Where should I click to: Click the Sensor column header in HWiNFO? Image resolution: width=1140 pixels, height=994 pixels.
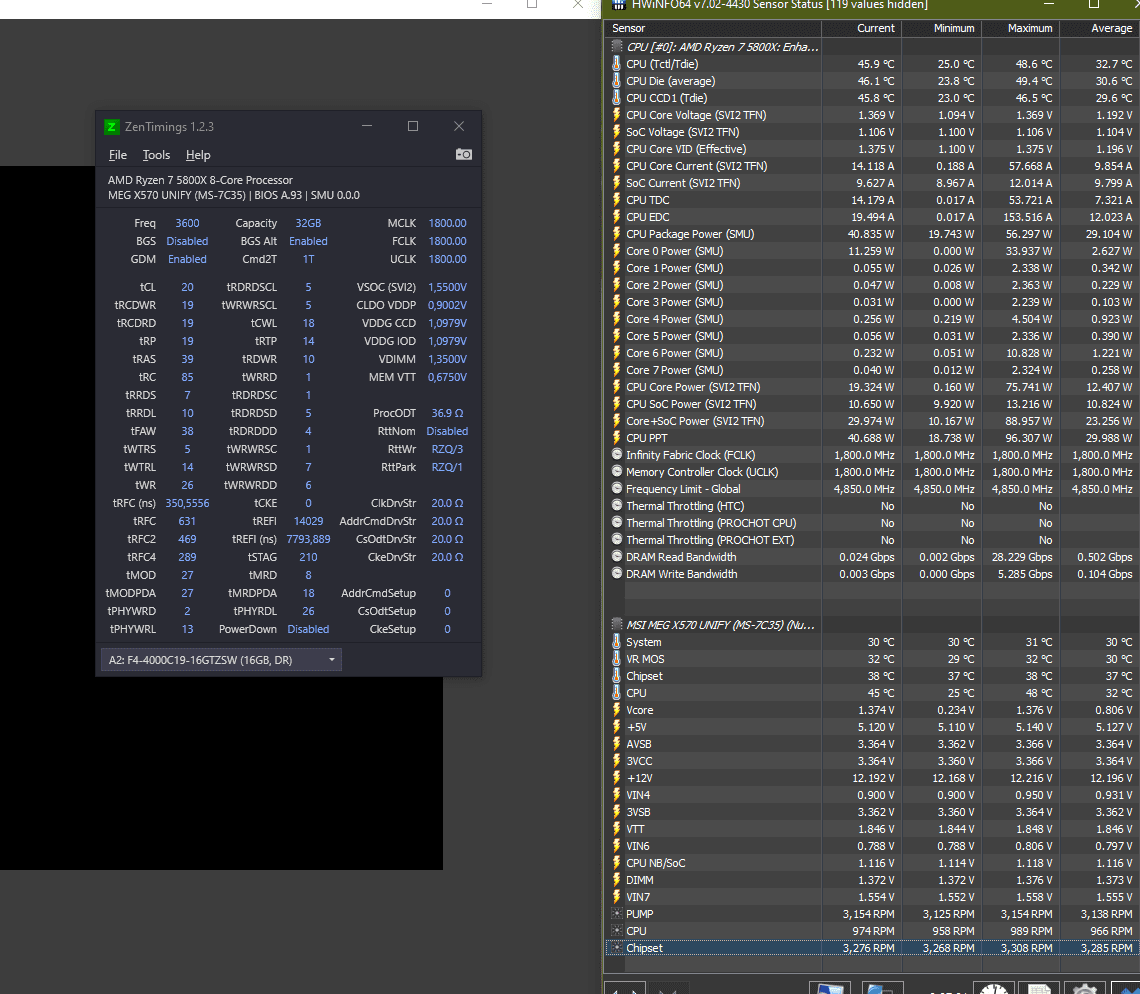pos(713,28)
